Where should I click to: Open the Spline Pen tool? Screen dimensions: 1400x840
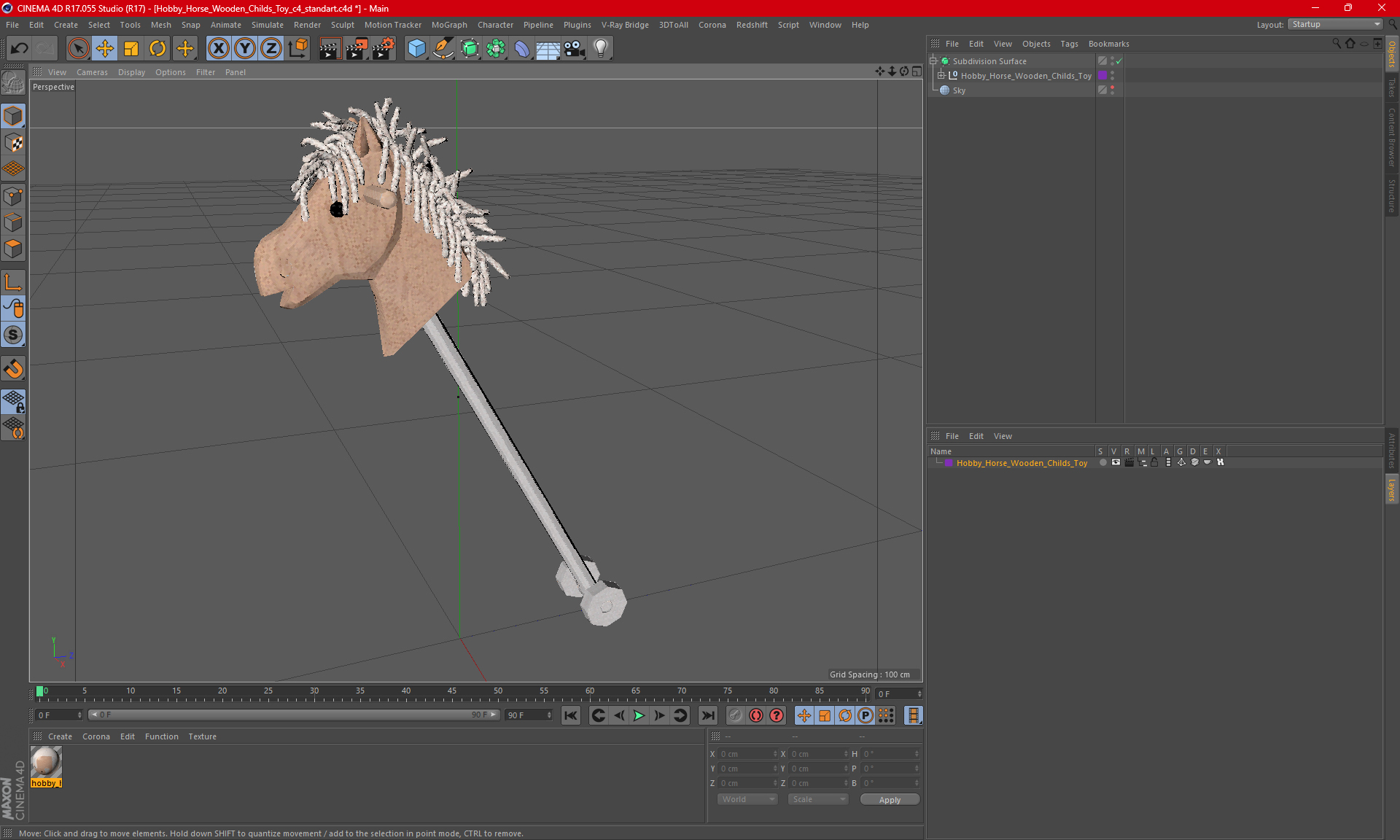pyautogui.click(x=443, y=48)
